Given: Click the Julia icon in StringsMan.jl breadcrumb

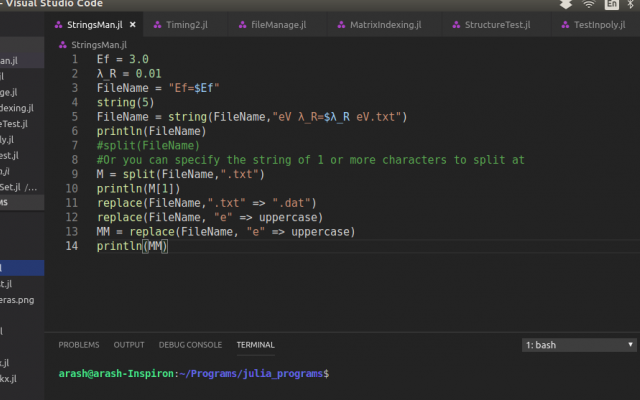Looking at the screenshot, I should tap(62, 45).
